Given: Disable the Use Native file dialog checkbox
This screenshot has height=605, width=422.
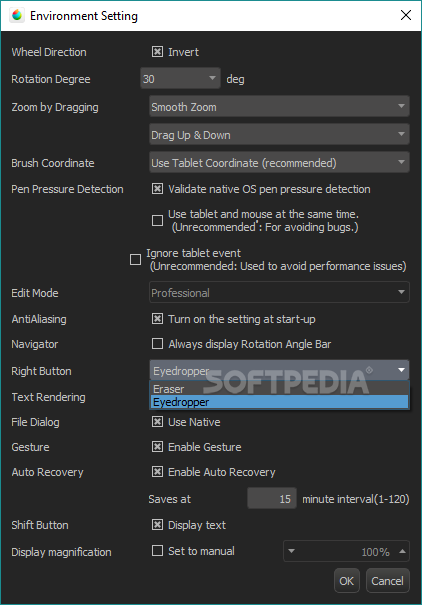Looking at the screenshot, I should (157, 422).
